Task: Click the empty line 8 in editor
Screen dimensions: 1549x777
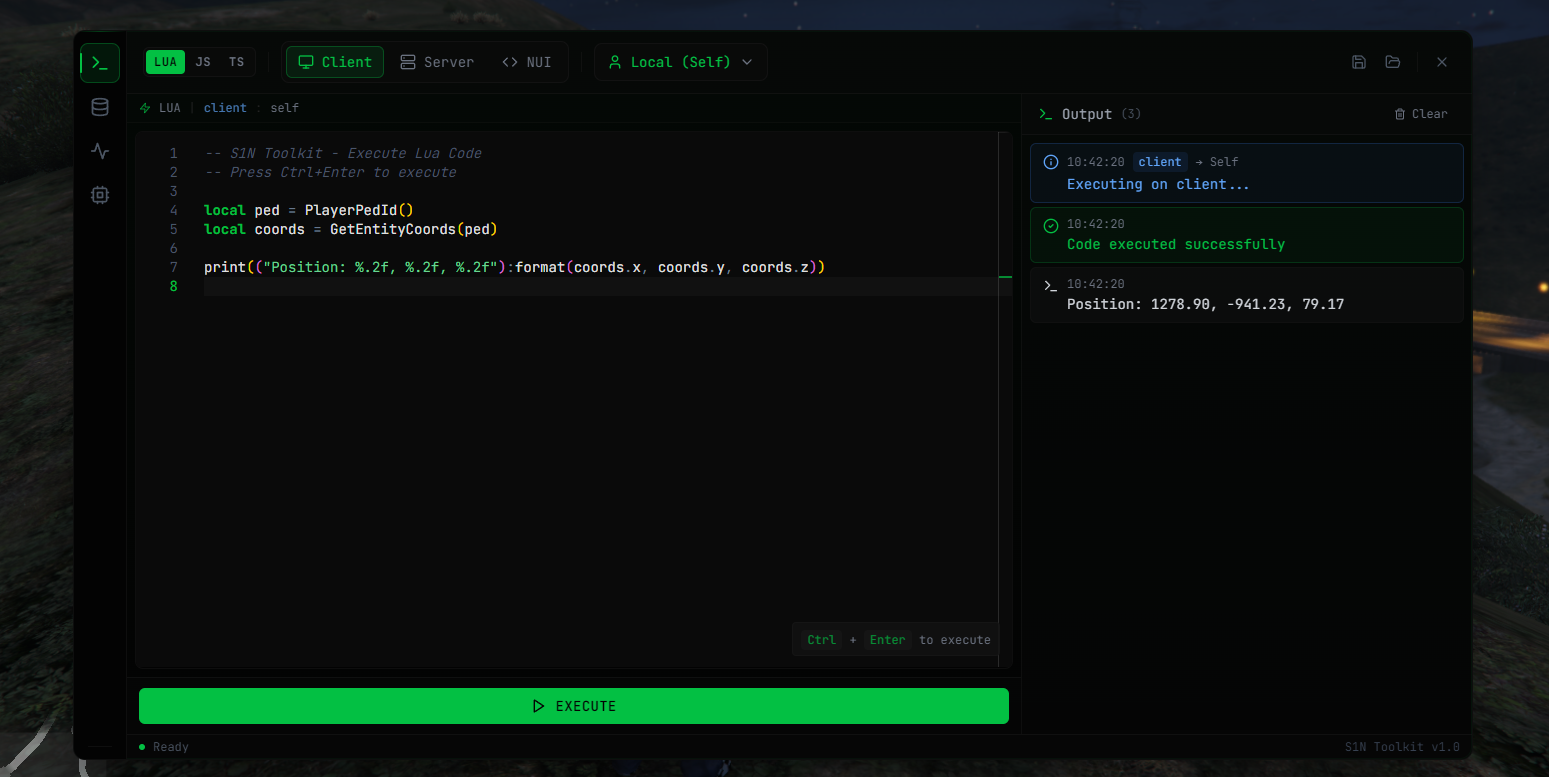Action: (600, 286)
